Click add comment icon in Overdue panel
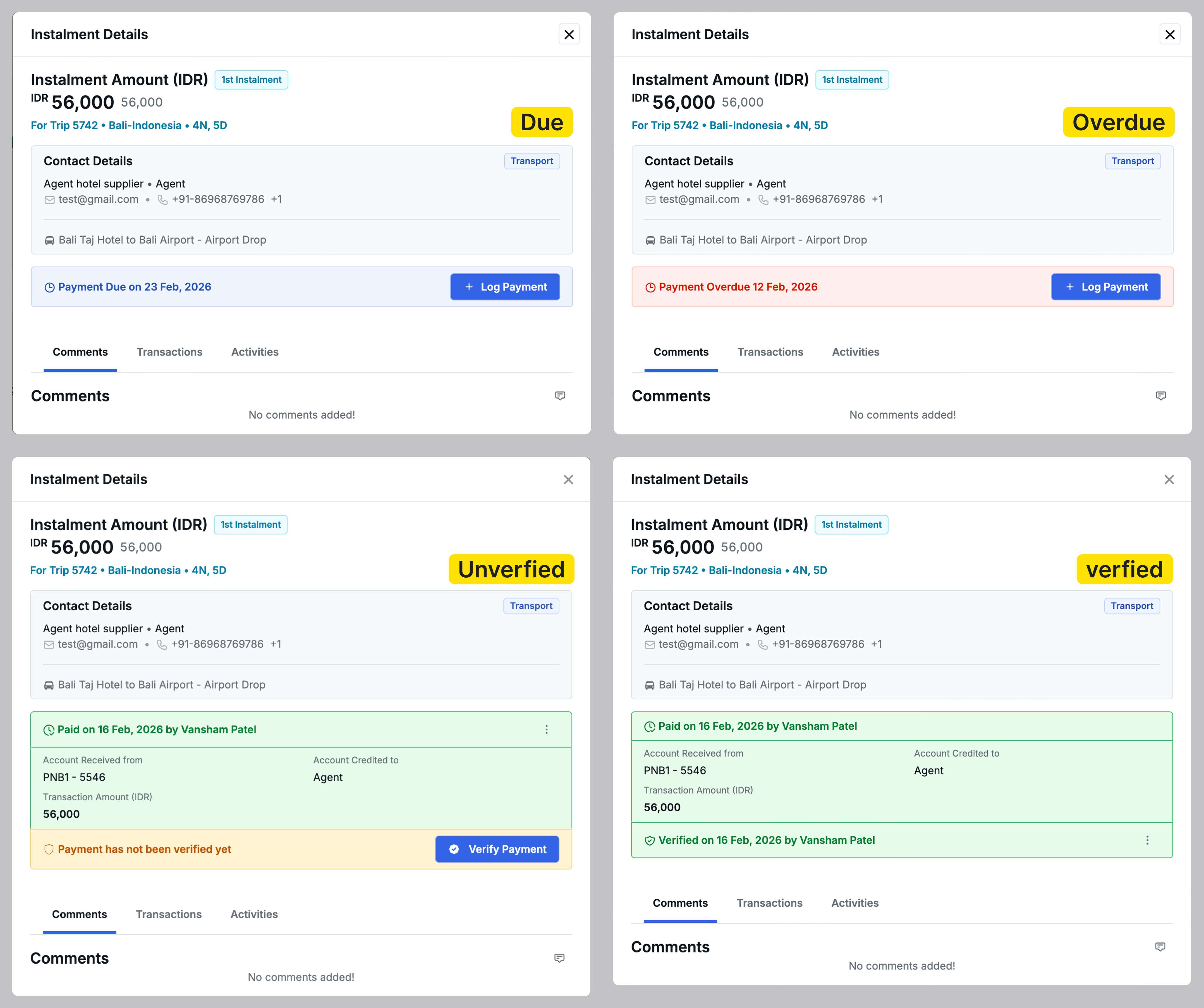This screenshot has width=1204, height=1008. [x=1161, y=396]
